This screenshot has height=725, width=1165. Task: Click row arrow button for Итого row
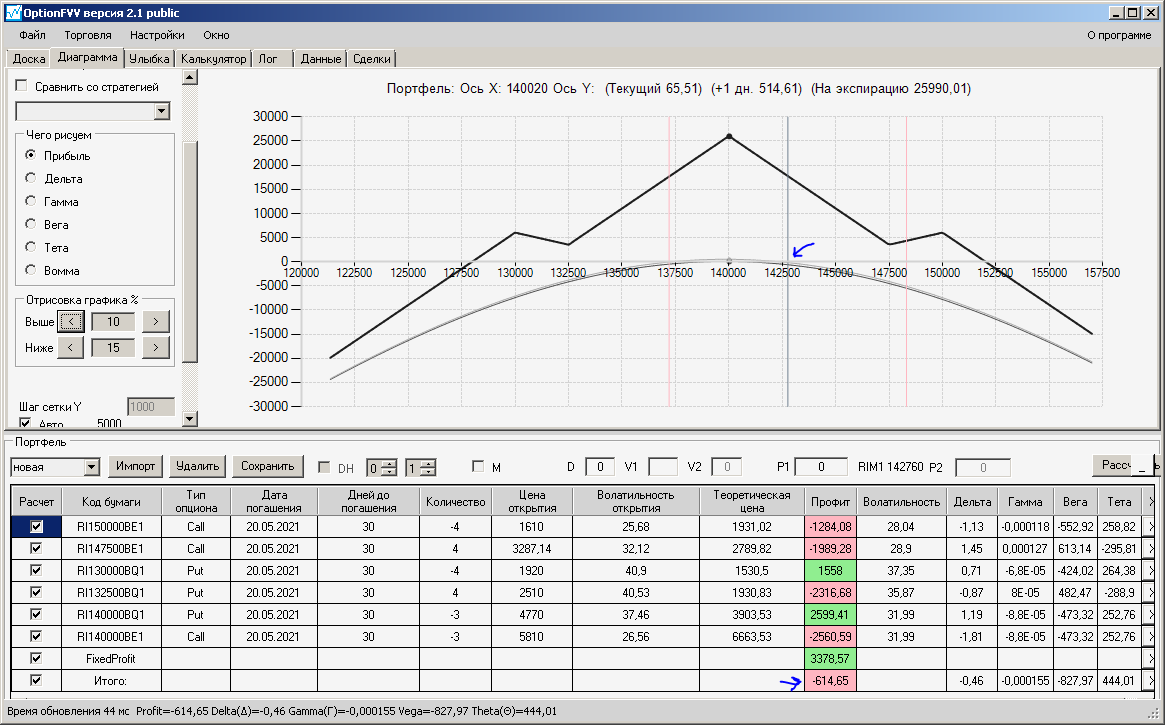point(1150,680)
